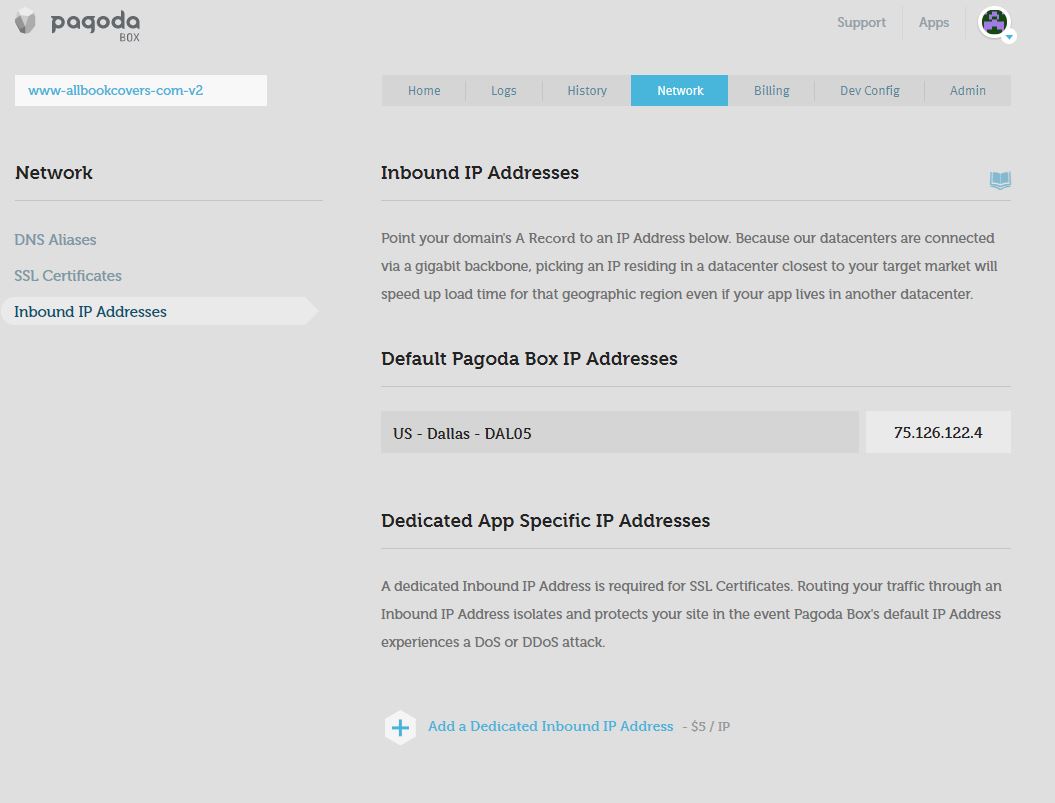
Task: Click the www-allbookcovers-com-v2 app name field
Action: pyautogui.click(x=141, y=90)
